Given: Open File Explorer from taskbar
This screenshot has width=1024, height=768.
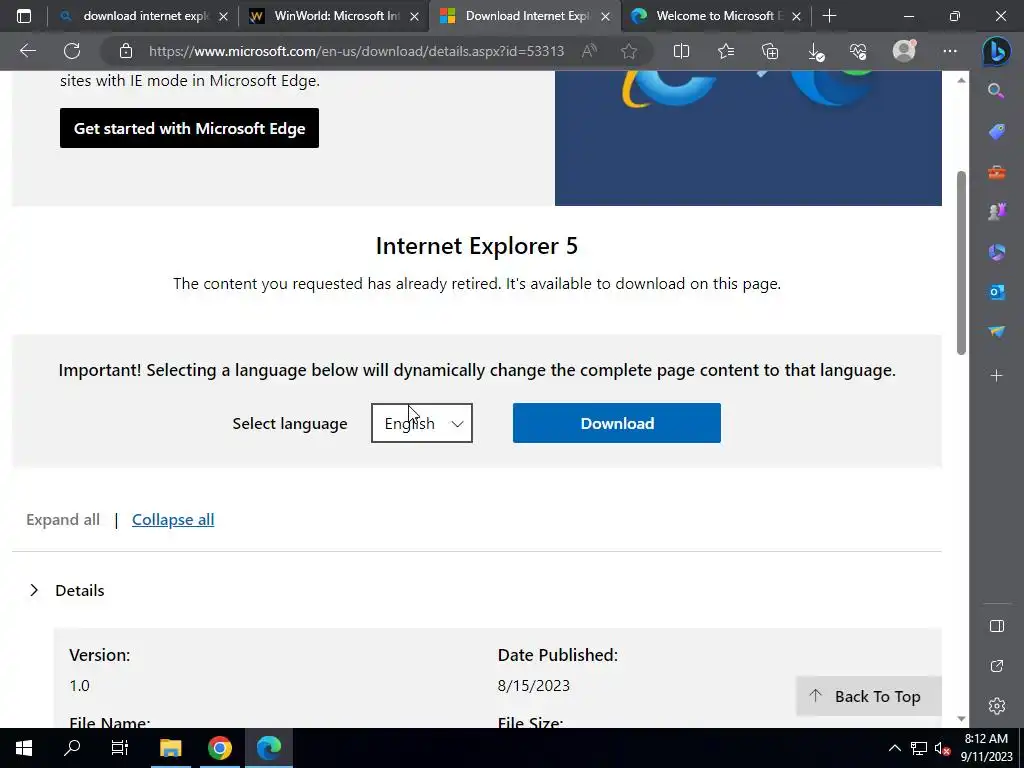Looking at the screenshot, I should 170,748.
